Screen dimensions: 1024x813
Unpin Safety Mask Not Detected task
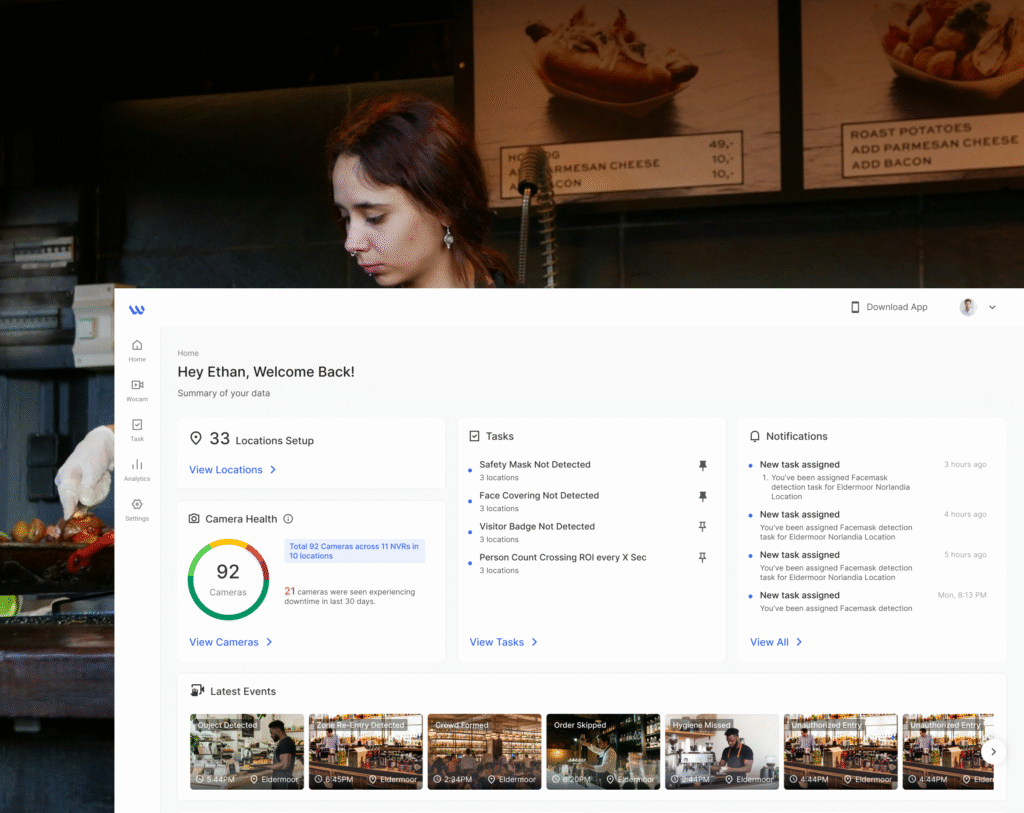pos(702,465)
